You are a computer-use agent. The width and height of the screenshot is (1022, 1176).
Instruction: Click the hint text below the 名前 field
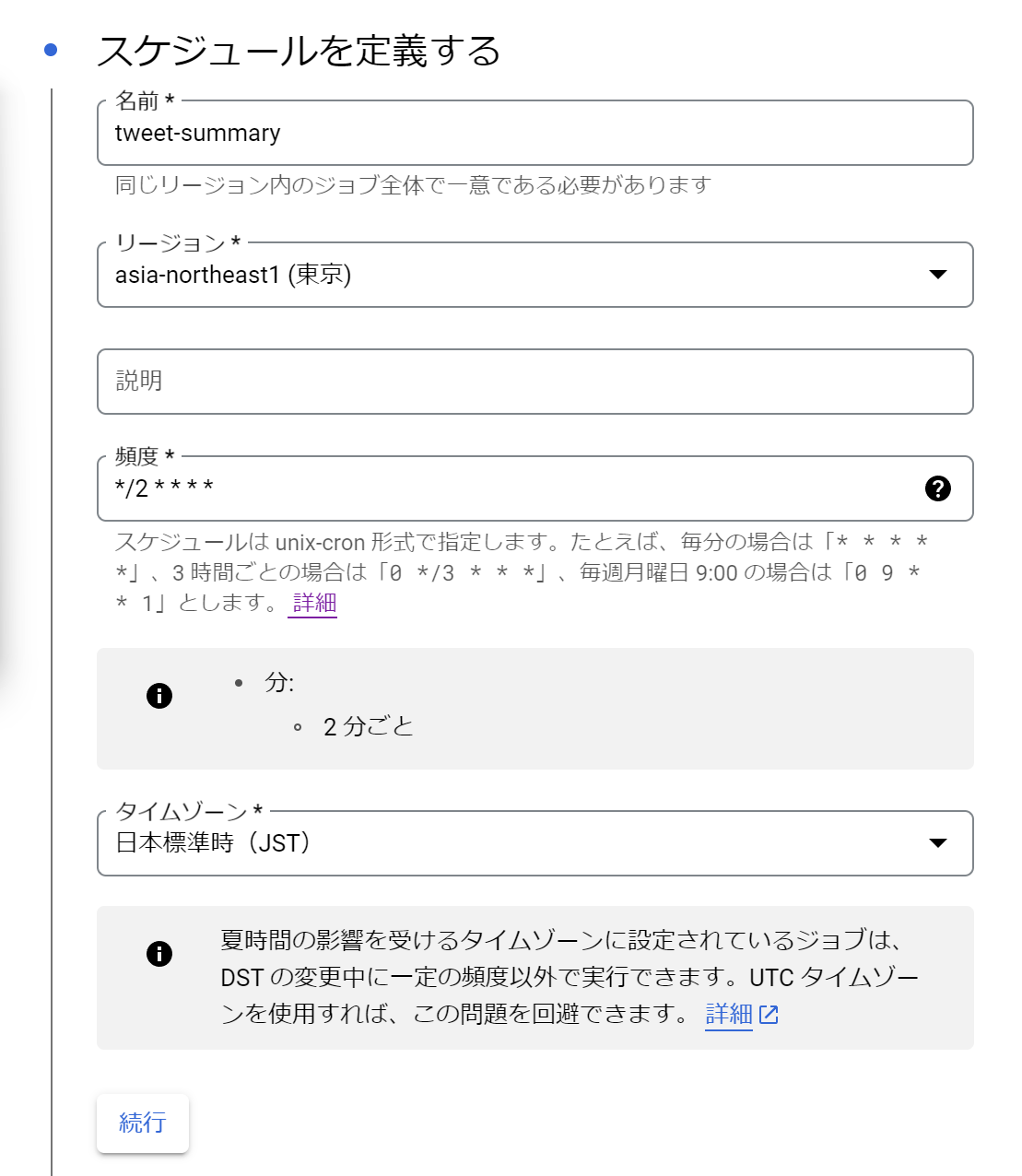413,185
